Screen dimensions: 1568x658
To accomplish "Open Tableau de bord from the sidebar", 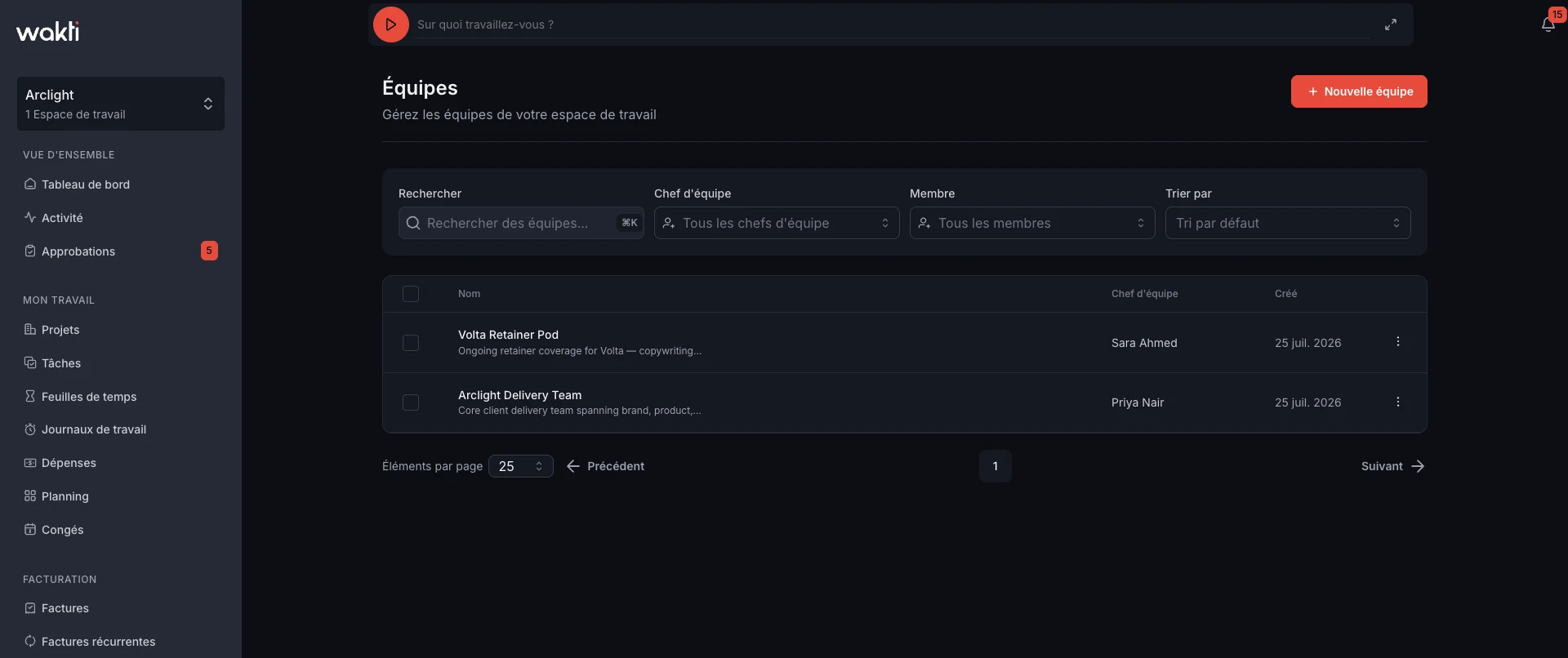I will [121, 185].
